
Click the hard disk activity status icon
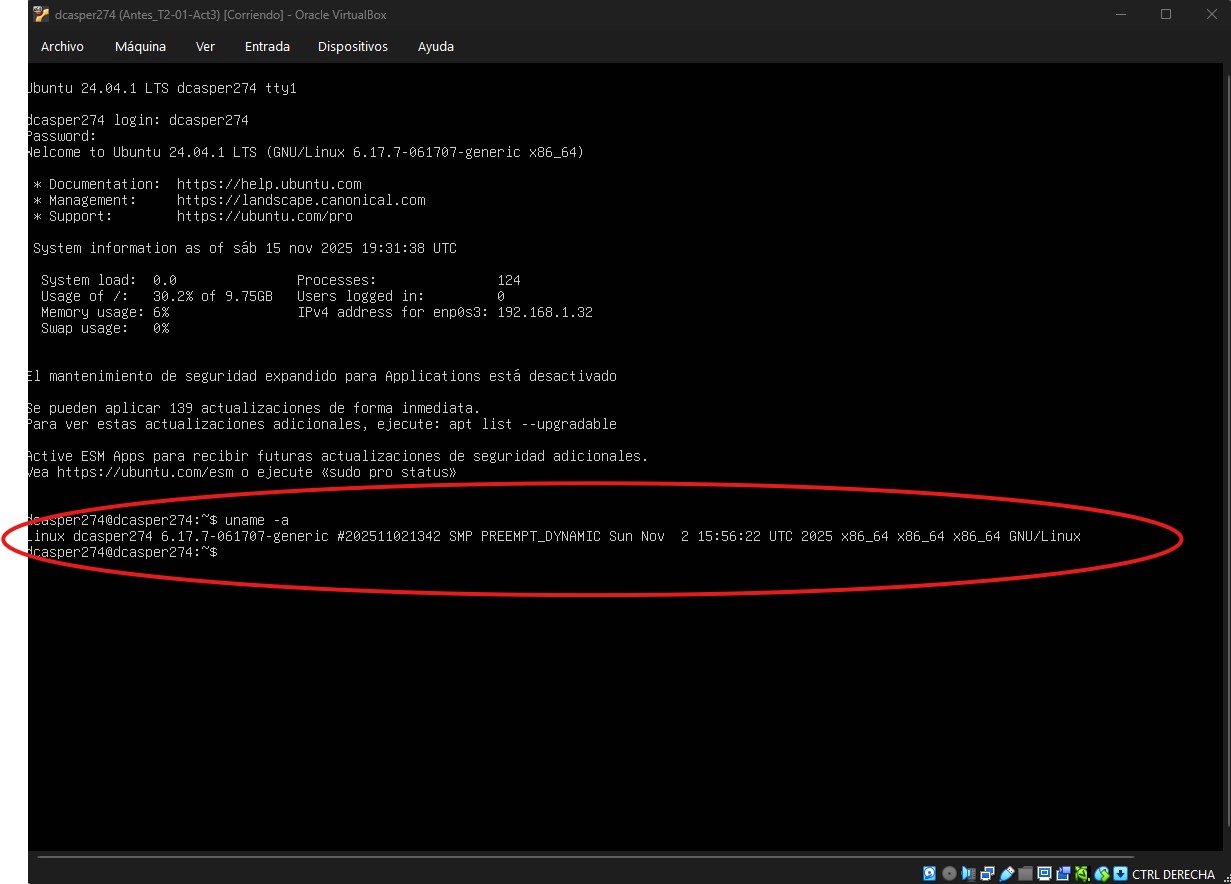(x=929, y=873)
